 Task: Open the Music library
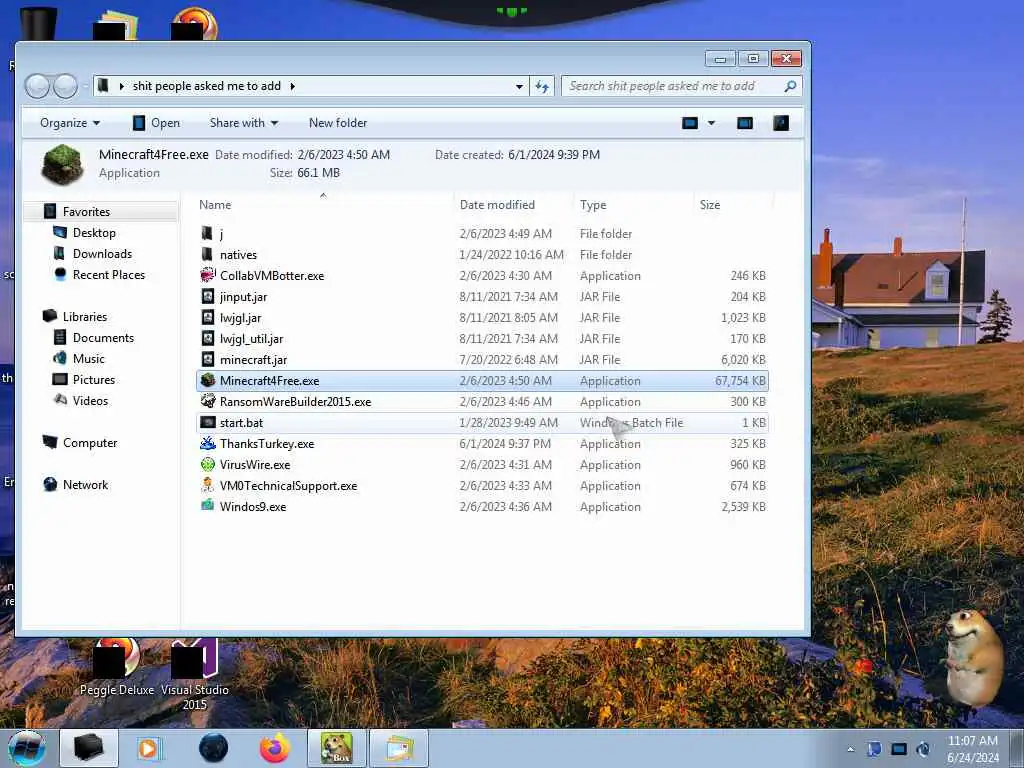click(x=89, y=359)
